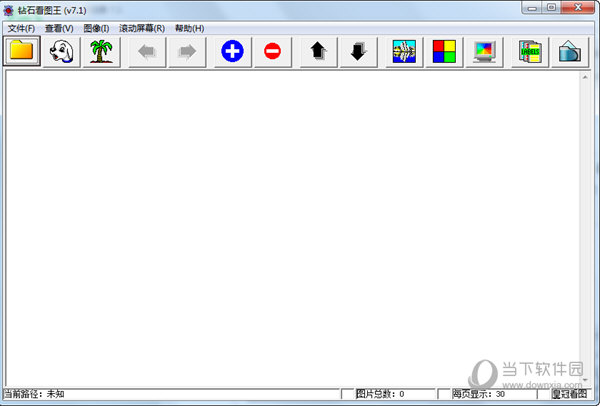This screenshot has width=600, height=406.
Task: Click the blue picture toolbar icon
Action: 405,51
